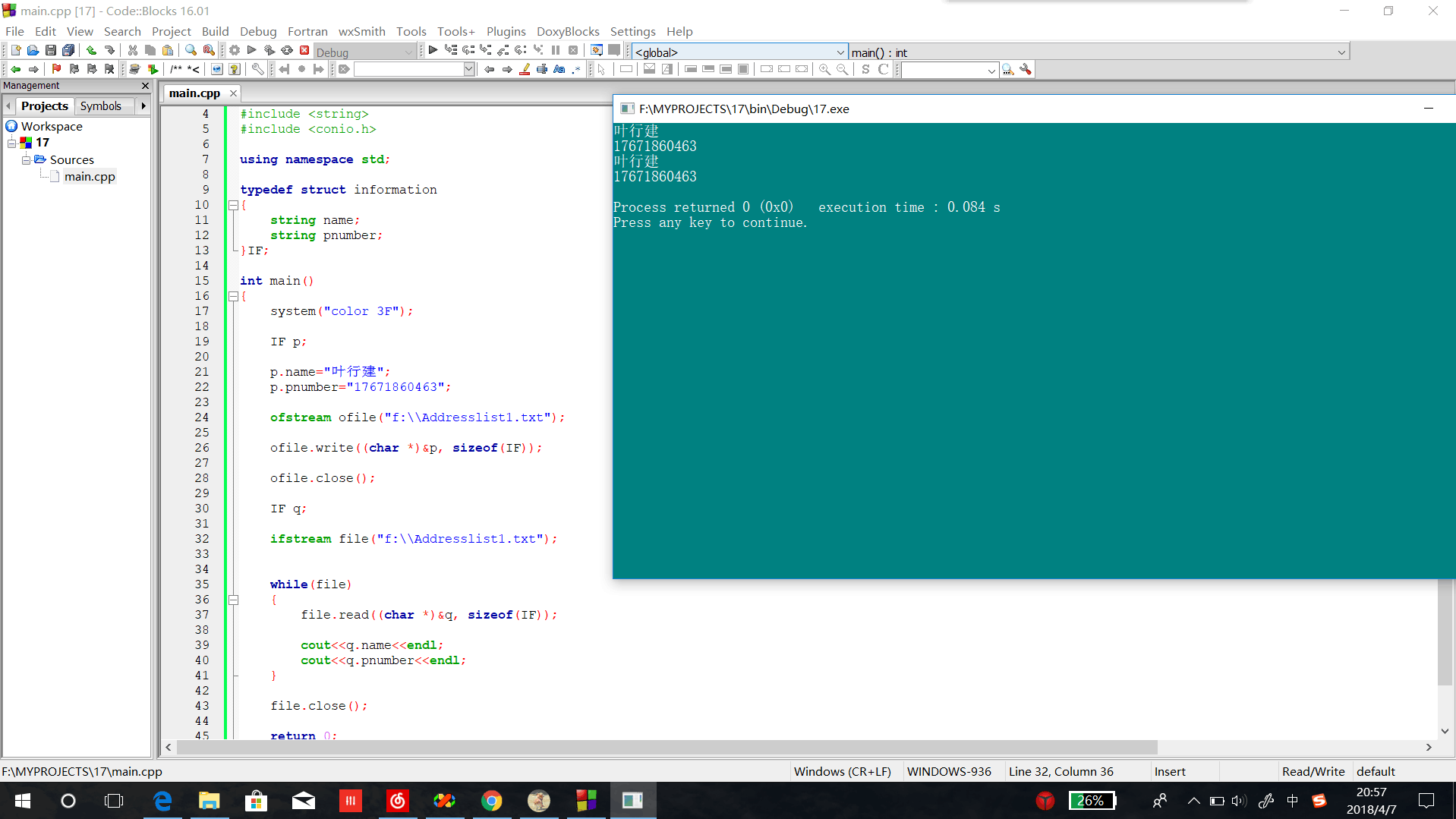Select the Workspace node in tree
Image resolution: width=1456 pixels, height=819 pixels.
pyautogui.click(x=52, y=126)
